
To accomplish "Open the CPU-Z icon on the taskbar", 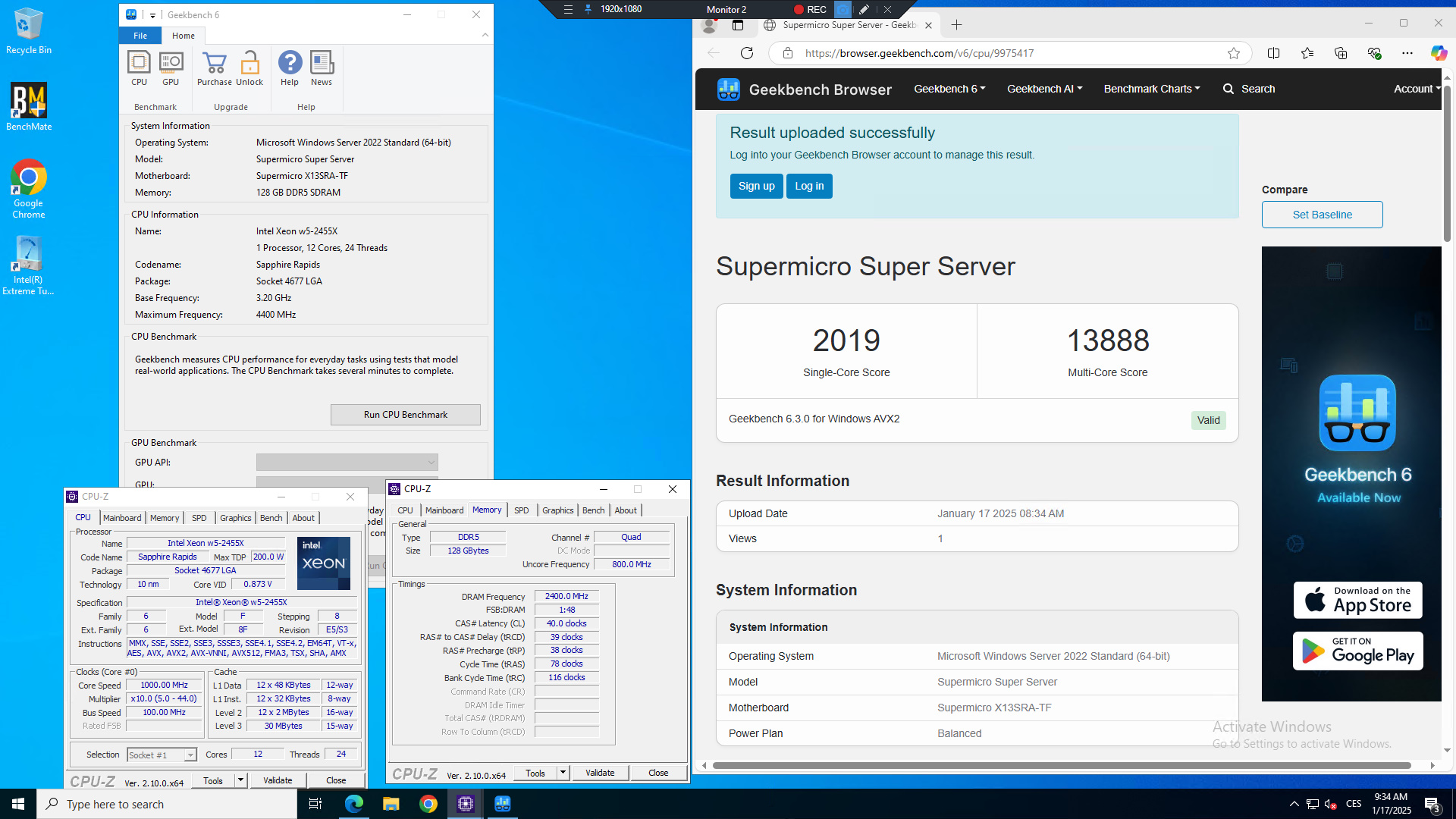I will (x=466, y=804).
